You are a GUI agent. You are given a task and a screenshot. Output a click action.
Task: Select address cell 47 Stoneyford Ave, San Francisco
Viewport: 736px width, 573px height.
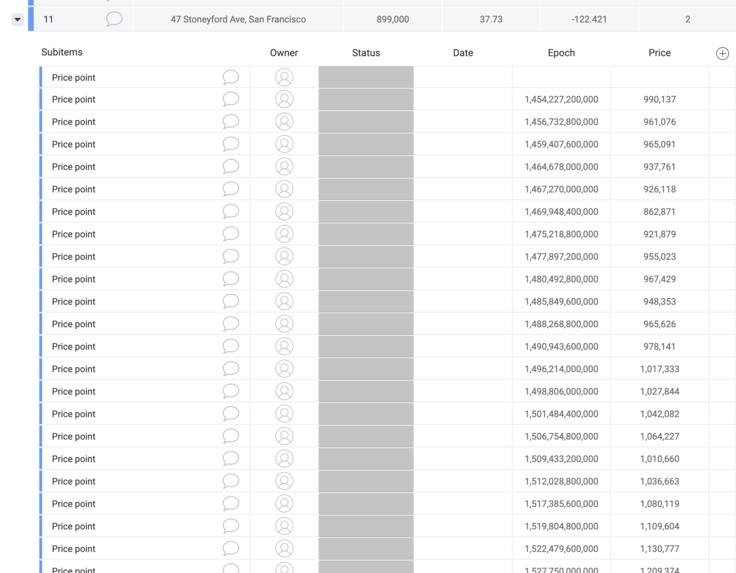[238, 20]
